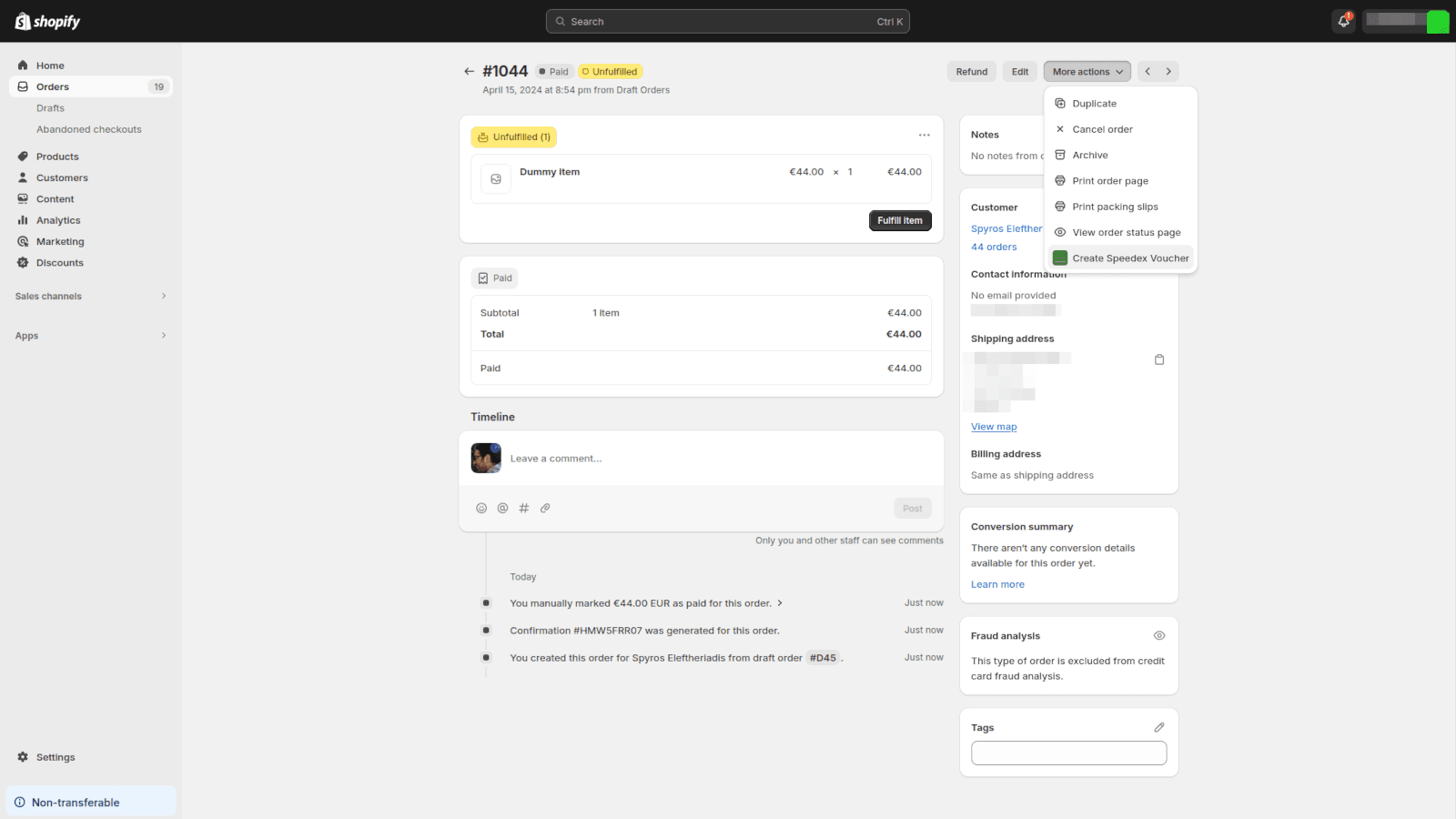The height and width of the screenshot is (819, 1456).
Task: Copy shipping address with clipboard icon
Action: 1159,359
